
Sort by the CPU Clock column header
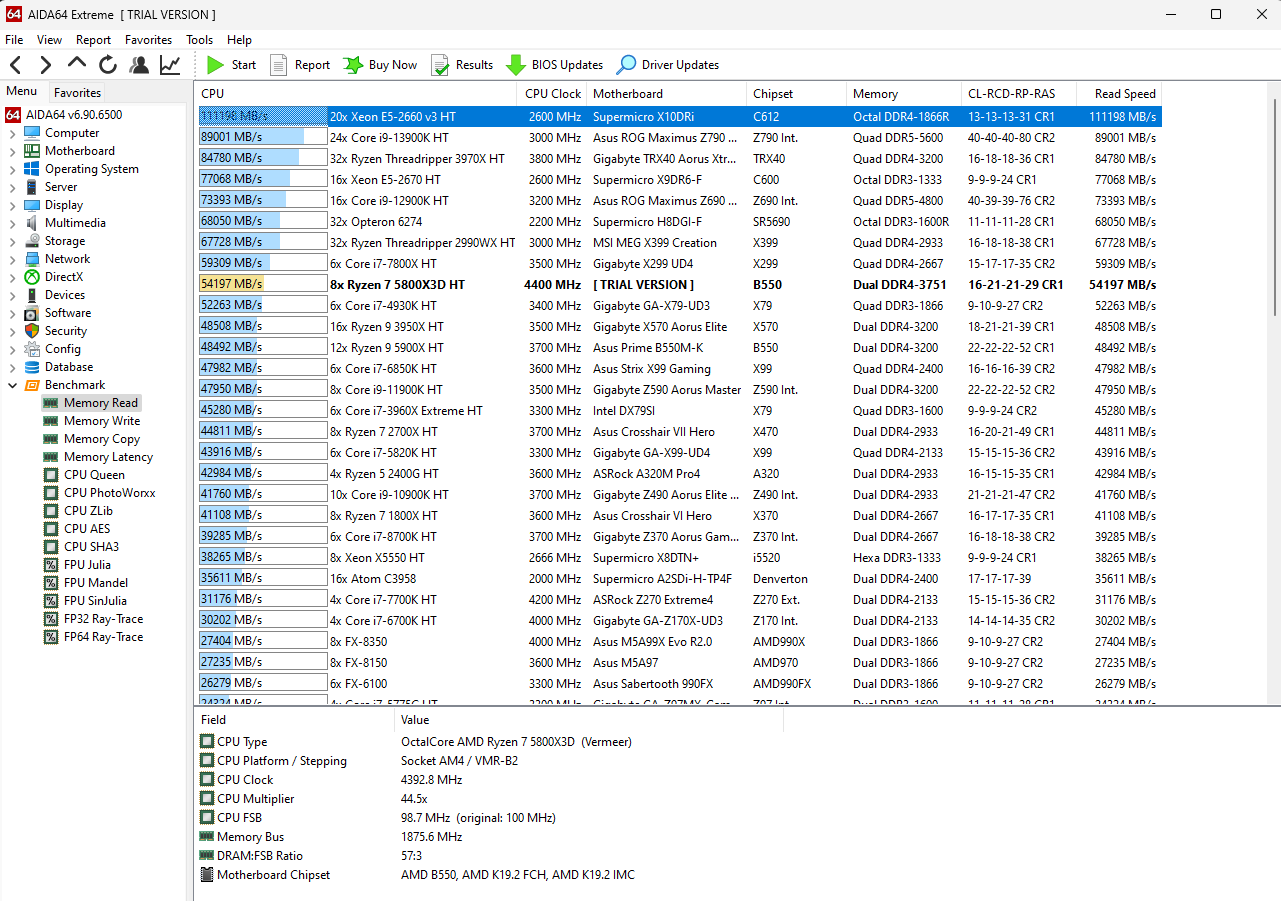pyautogui.click(x=551, y=94)
